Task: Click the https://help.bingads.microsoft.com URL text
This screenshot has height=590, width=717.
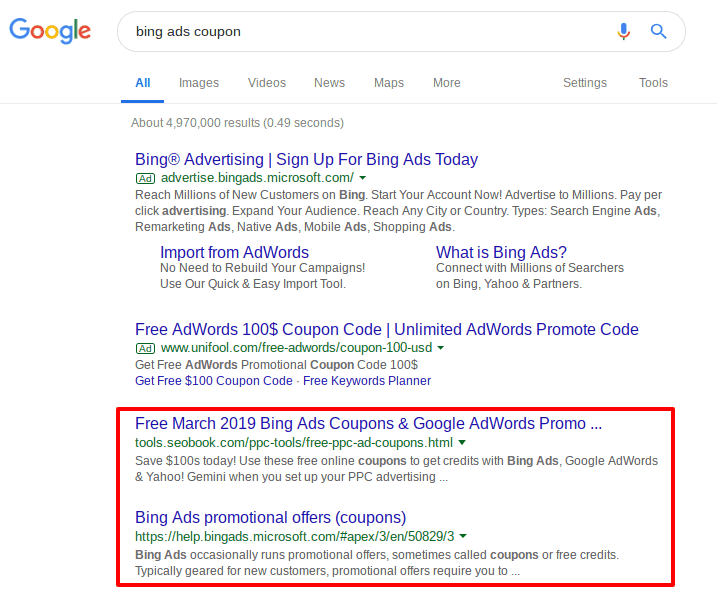Action: click(294, 536)
